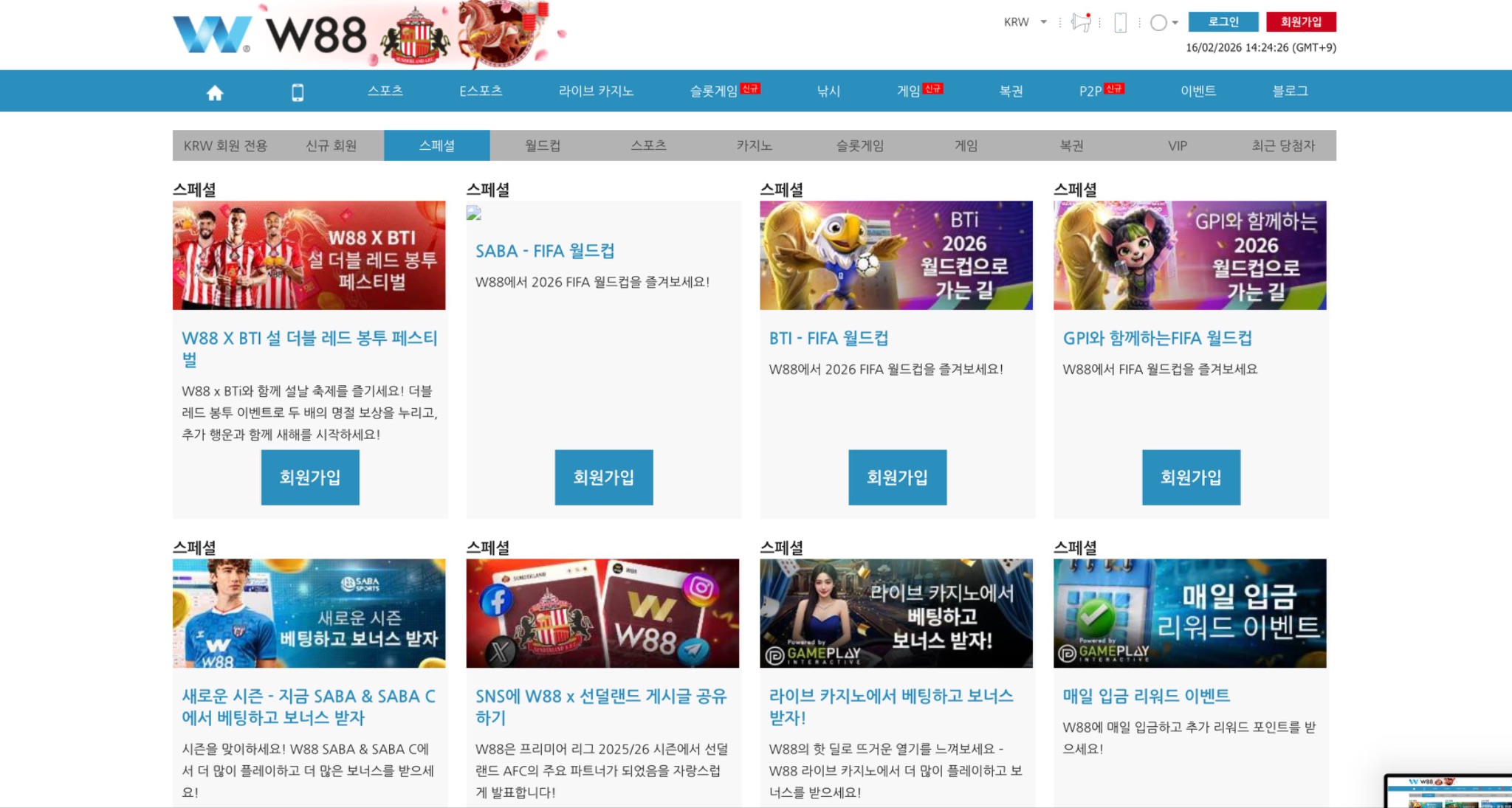Open the GPI와 함께하는 2026 월드컵 banner

[1190, 255]
